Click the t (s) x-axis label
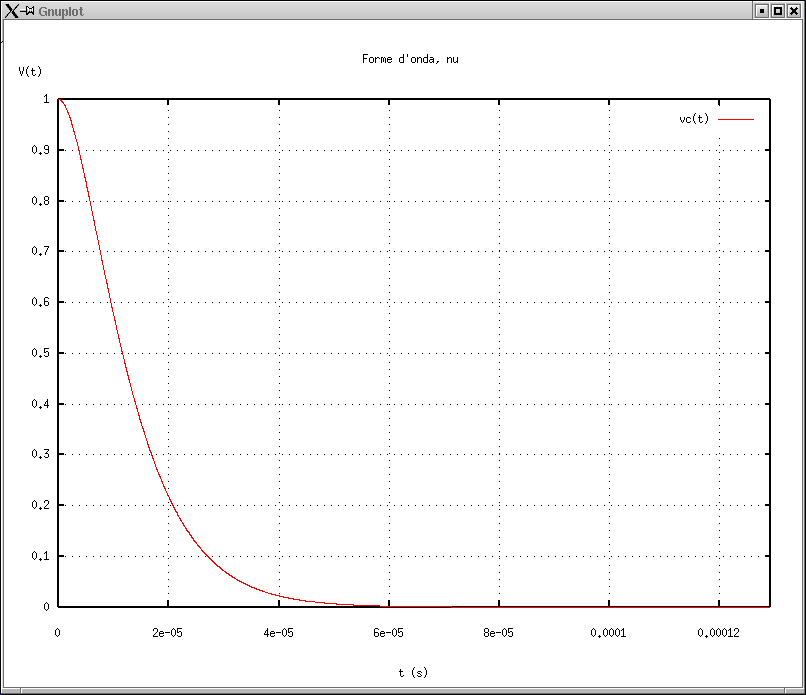This screenshot has width=806, height=695. pos(413,673)
